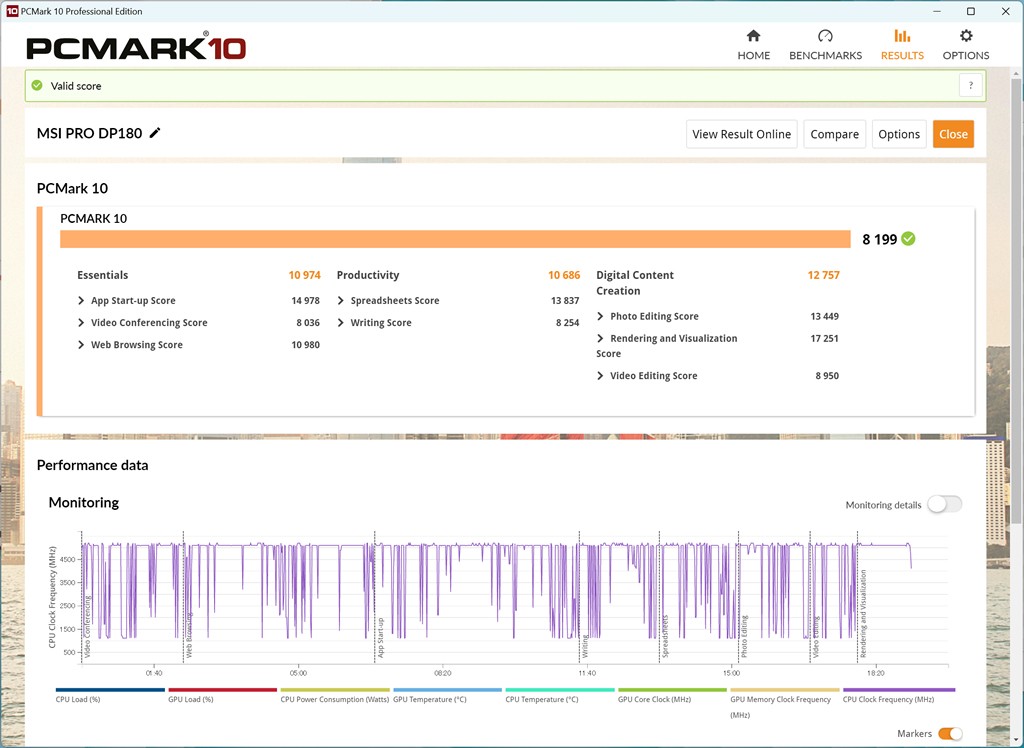
Task: Close the result with the orange Close button
Action: tap(953, 134)
